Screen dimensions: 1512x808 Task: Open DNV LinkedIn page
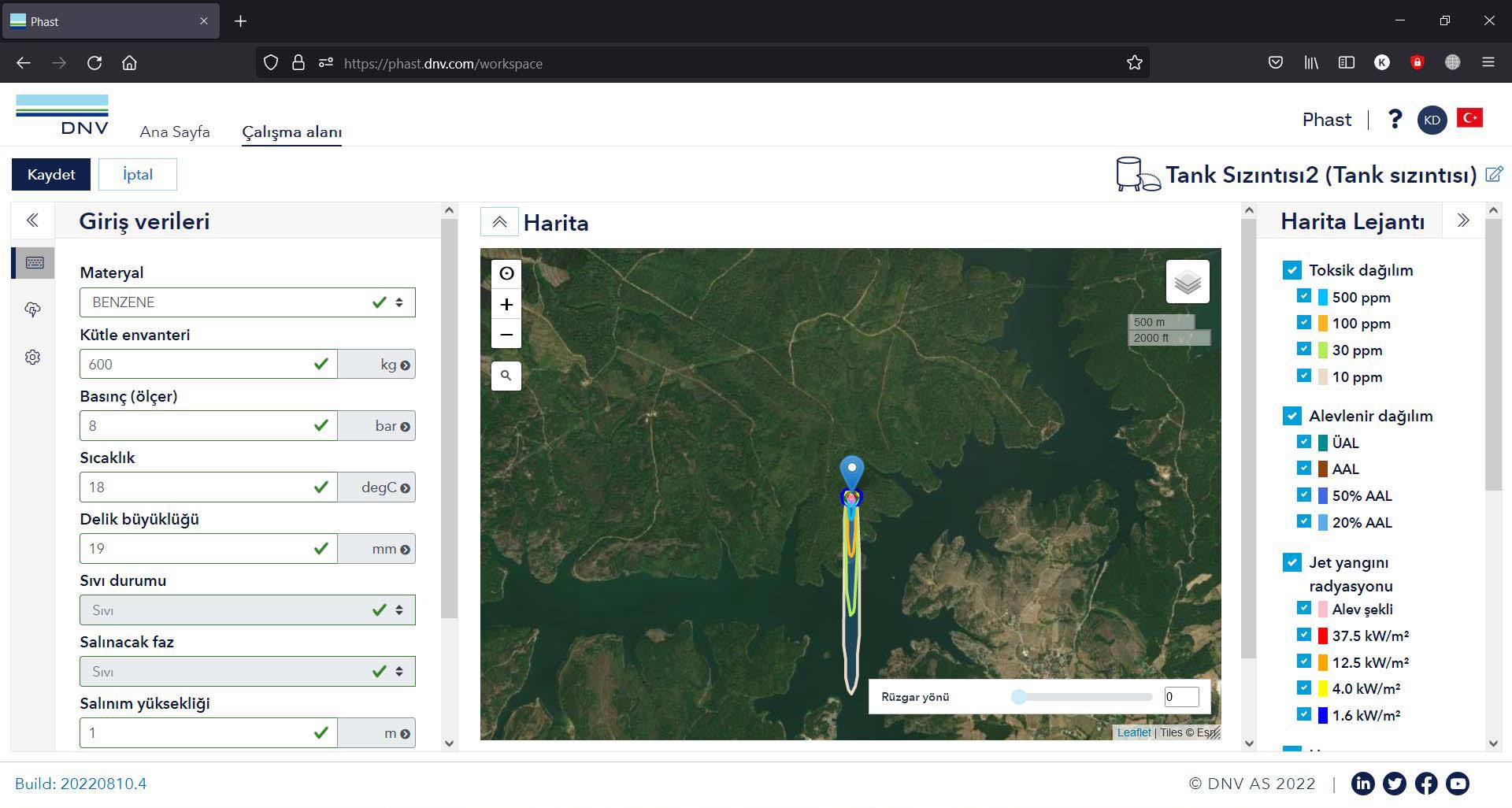1363,783
